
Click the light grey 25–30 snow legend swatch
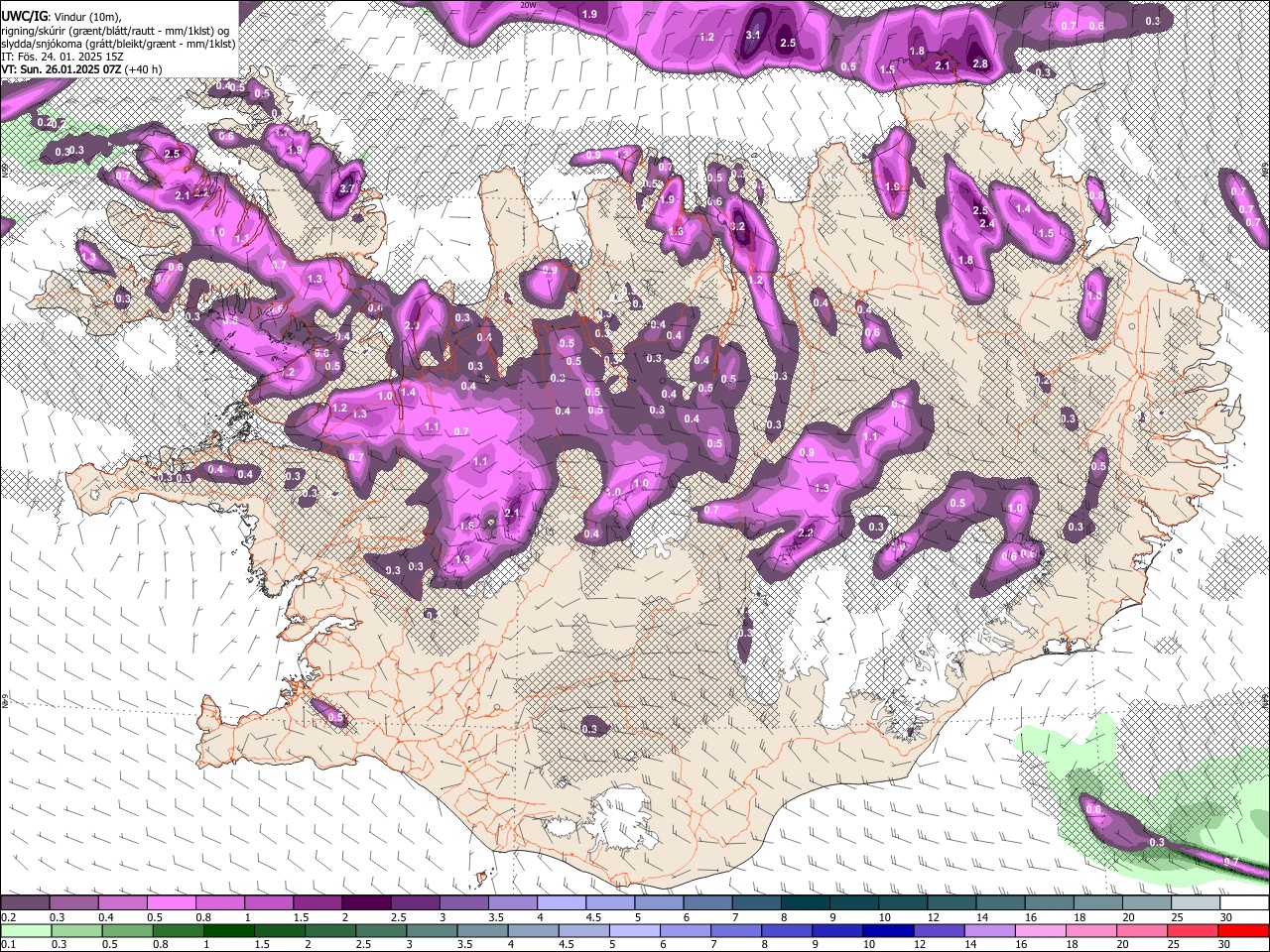(1197, 903)
